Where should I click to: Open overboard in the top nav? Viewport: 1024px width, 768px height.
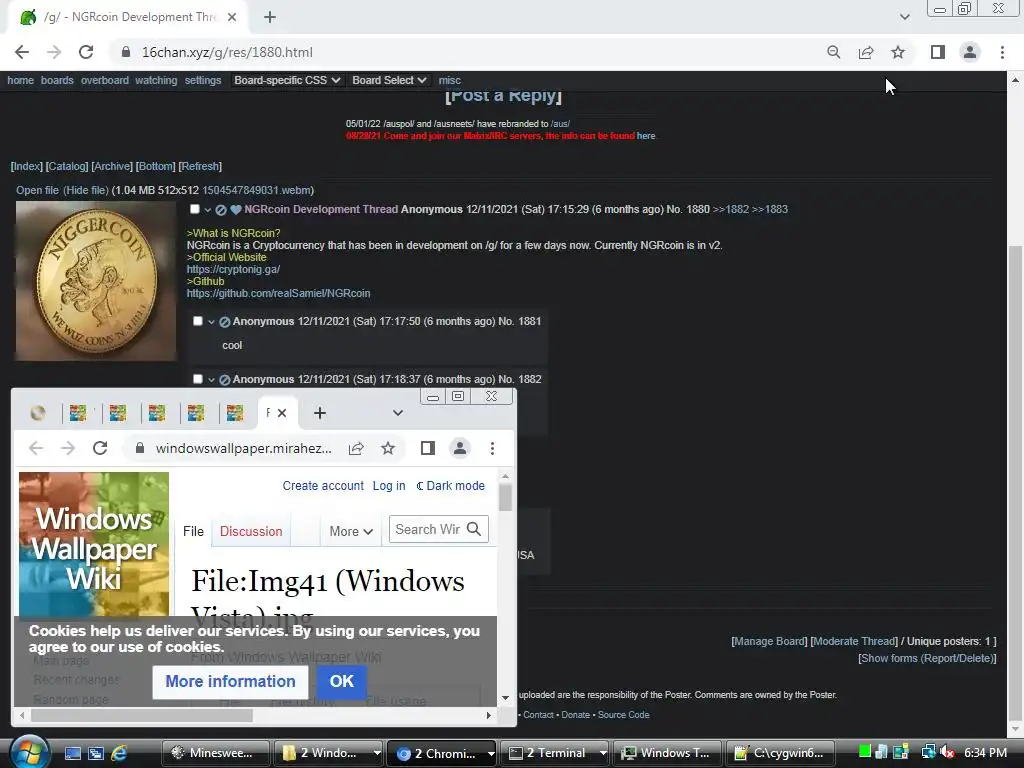pyautogui.click(x=104, y=80)
